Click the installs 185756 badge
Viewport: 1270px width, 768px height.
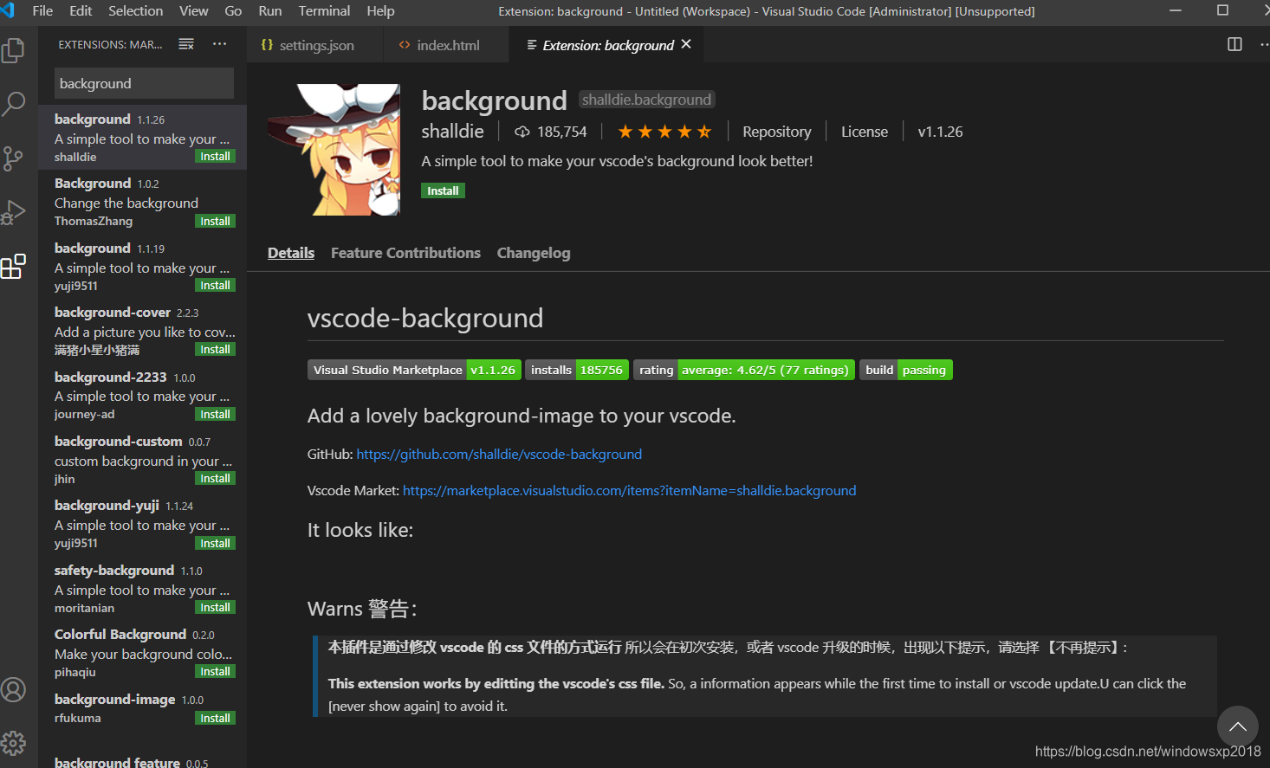click(x=577, y=370)
